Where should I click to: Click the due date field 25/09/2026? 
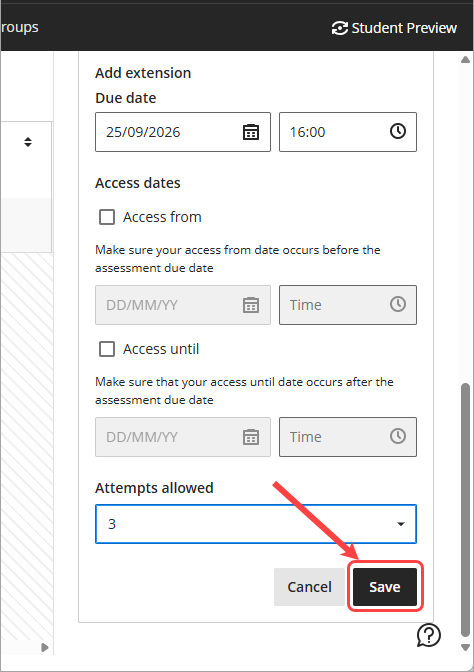183,132
